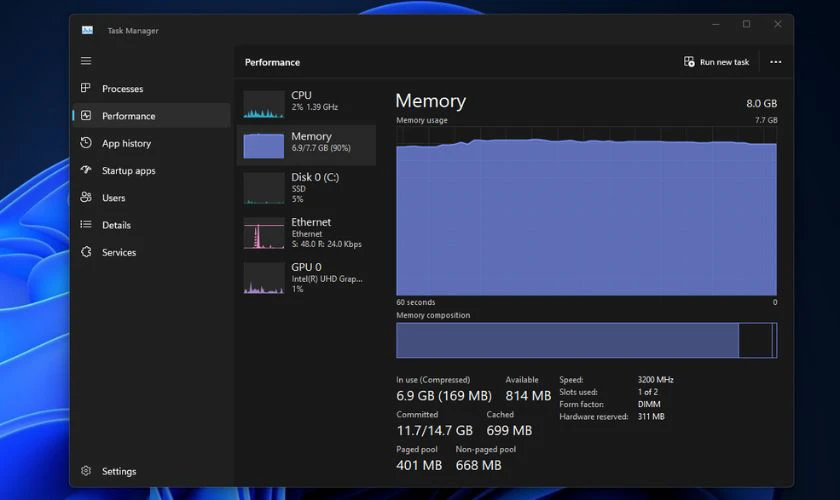Screen dimensions: 840x500
Task: Select the CPU 2% 1.39 GHz entry
Action: 306,104
